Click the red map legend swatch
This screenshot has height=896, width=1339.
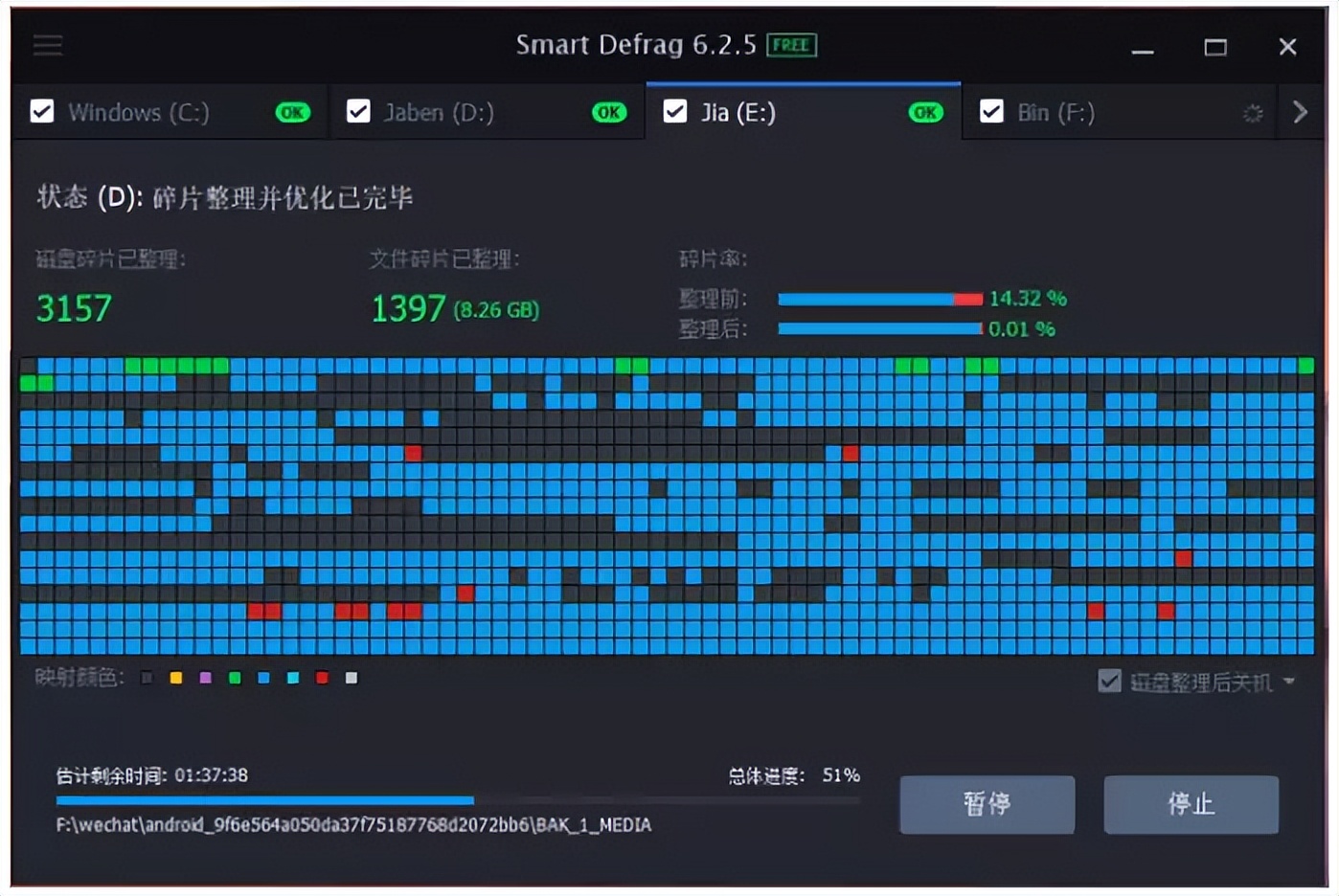(322, 678)
